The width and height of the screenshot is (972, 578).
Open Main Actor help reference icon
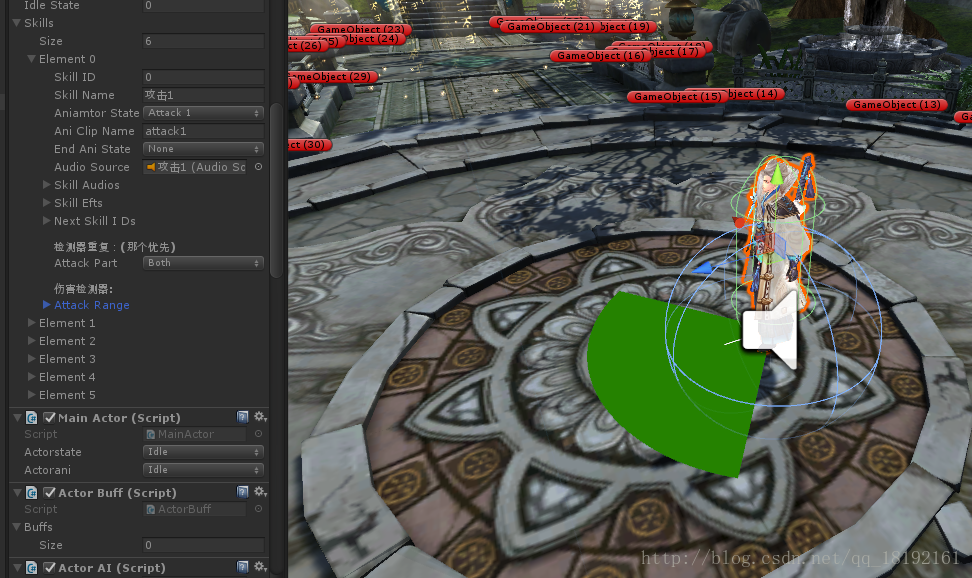(242, 417)
